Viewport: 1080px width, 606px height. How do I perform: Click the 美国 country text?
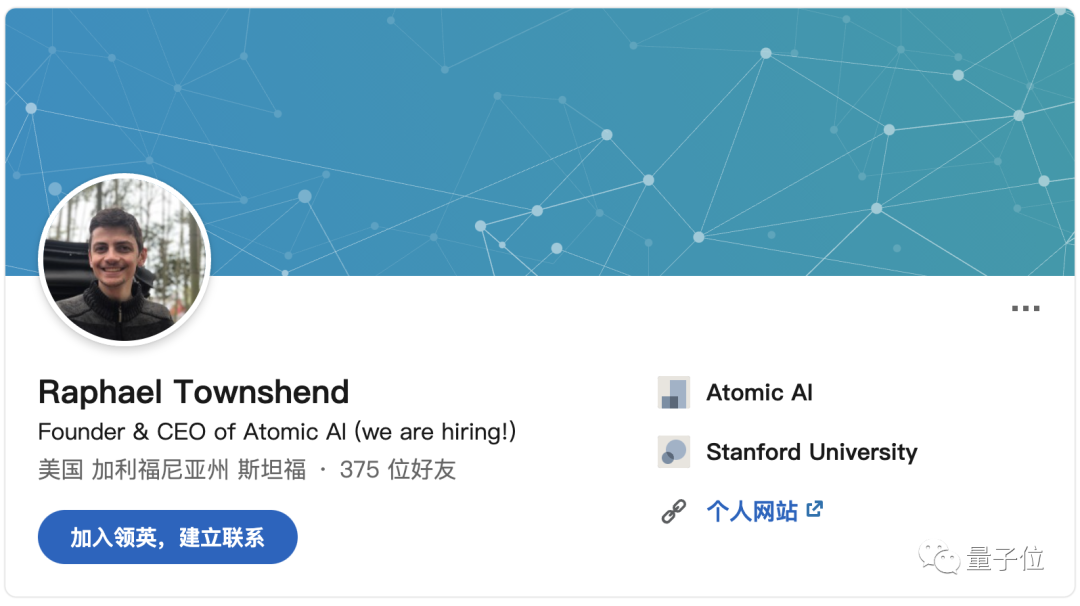tap(60, 469)
